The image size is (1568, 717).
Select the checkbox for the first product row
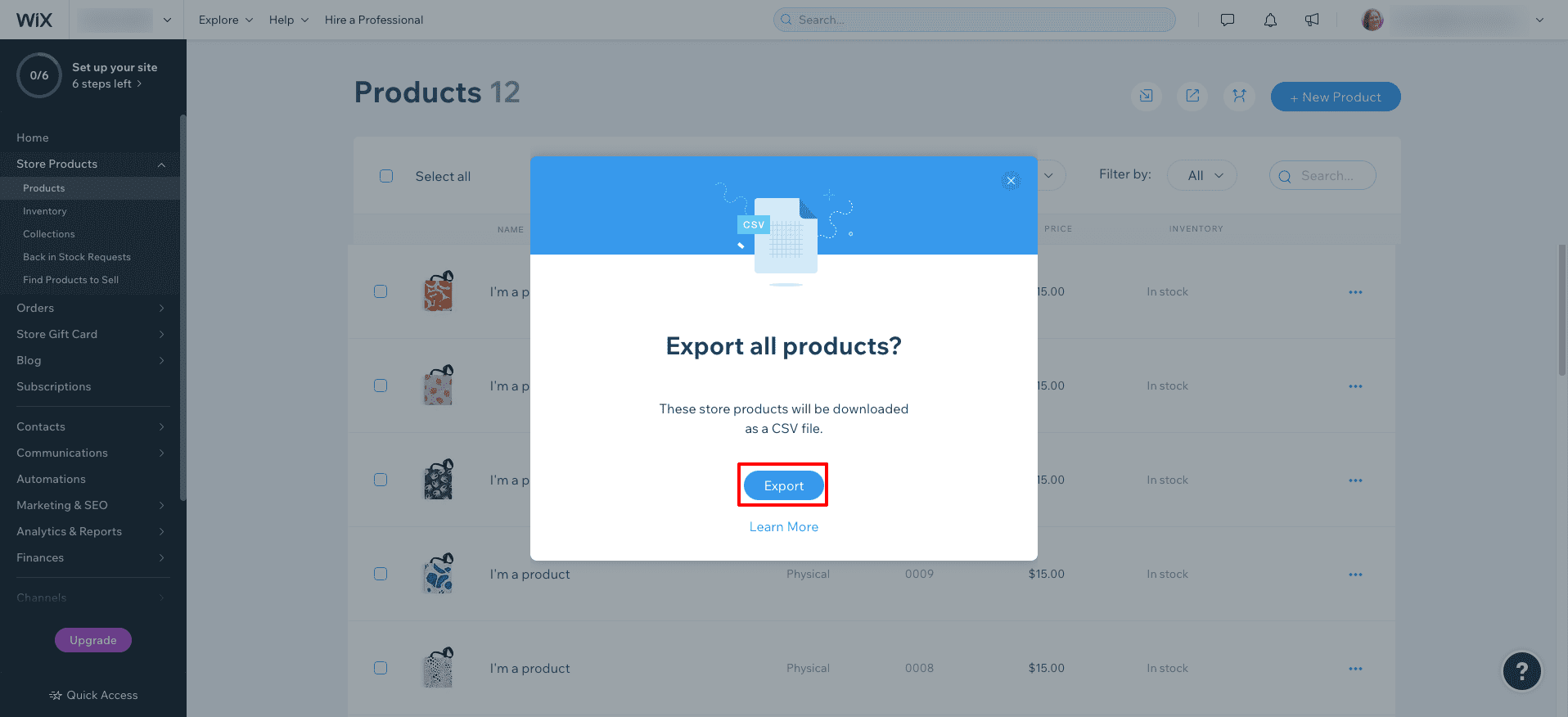[x=380, y=291]
